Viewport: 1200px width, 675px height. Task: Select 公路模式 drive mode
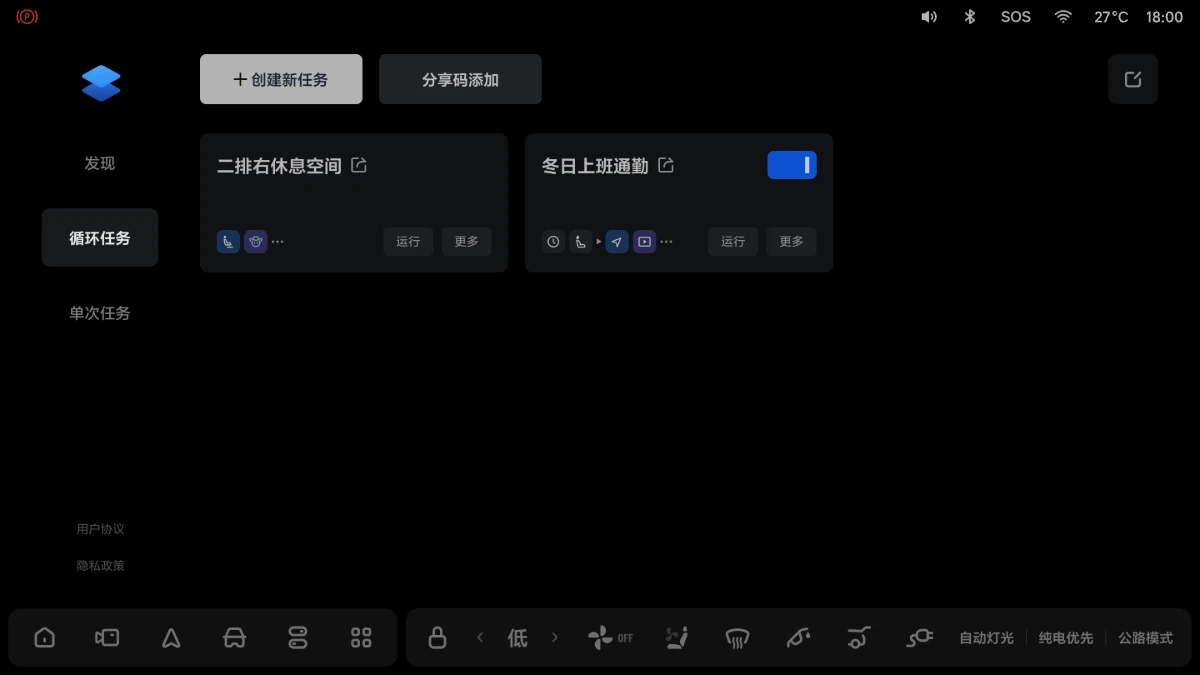coord(1146,638)
